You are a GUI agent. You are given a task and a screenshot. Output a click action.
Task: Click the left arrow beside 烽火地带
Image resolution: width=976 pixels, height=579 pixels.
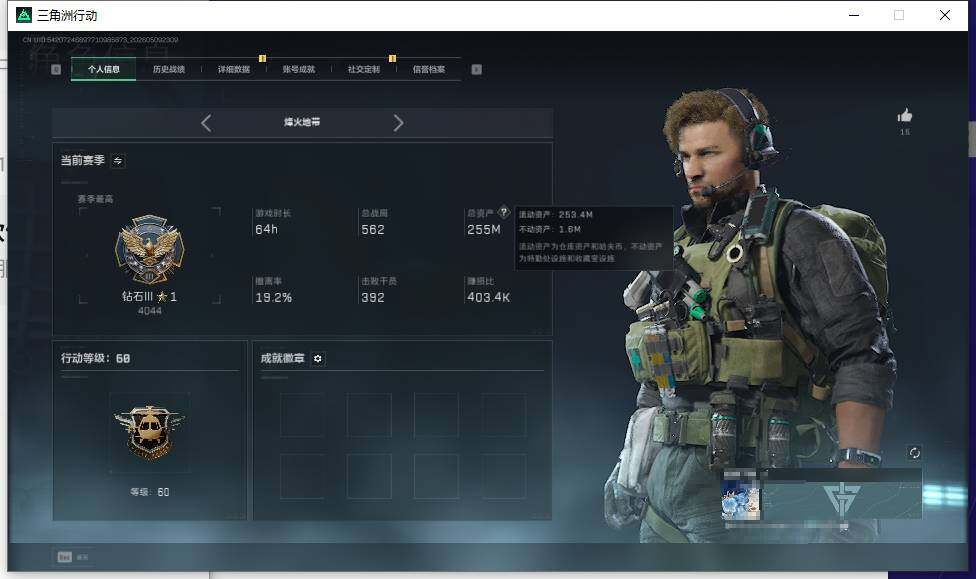(x=206, y=123)
